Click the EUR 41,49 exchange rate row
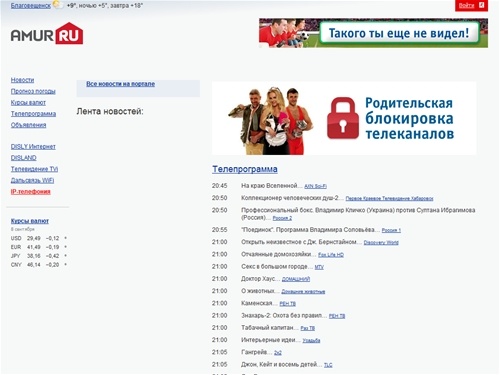 tap(39, 247)
